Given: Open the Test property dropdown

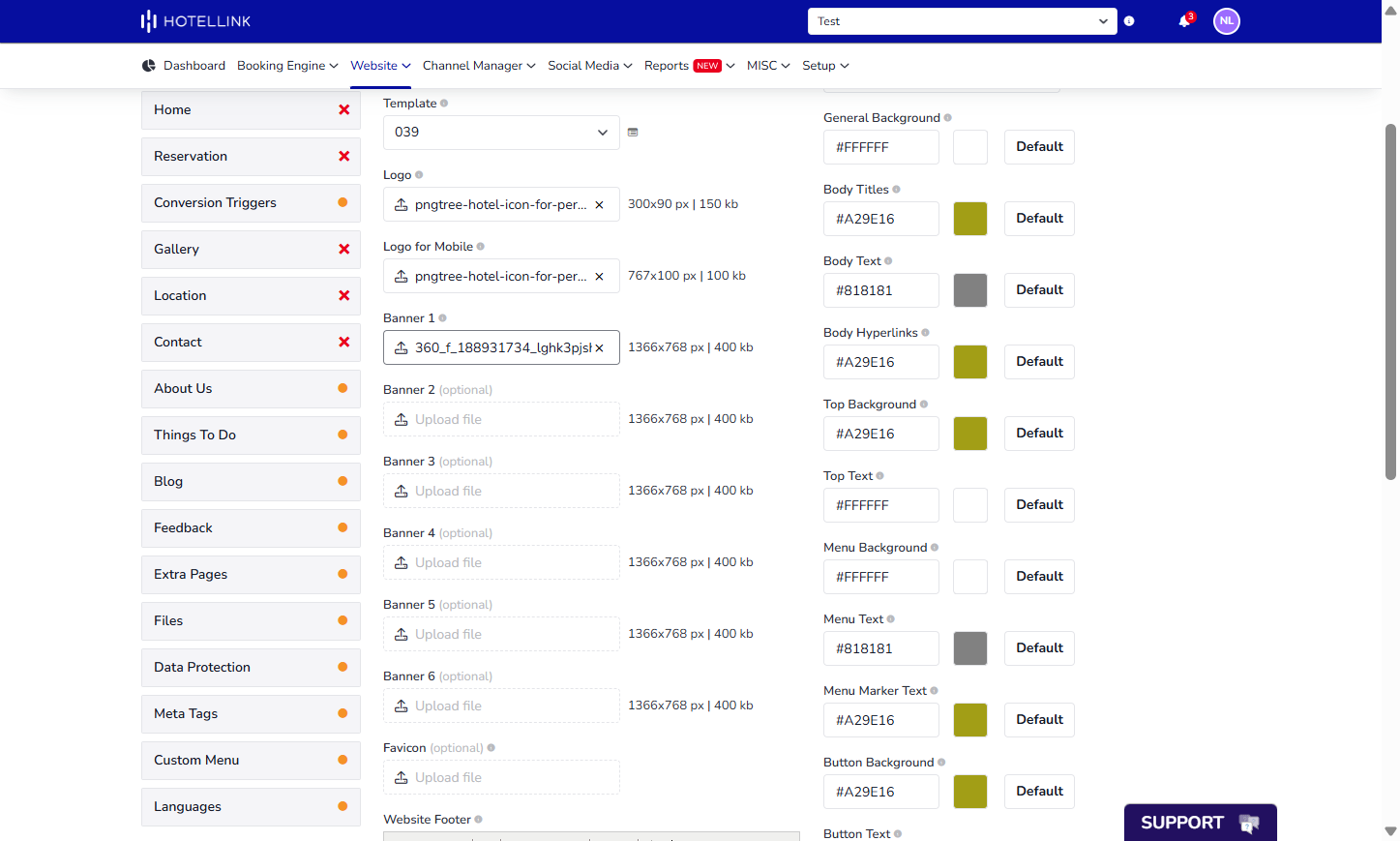Looking at the screenshot, I should point(963,21).
